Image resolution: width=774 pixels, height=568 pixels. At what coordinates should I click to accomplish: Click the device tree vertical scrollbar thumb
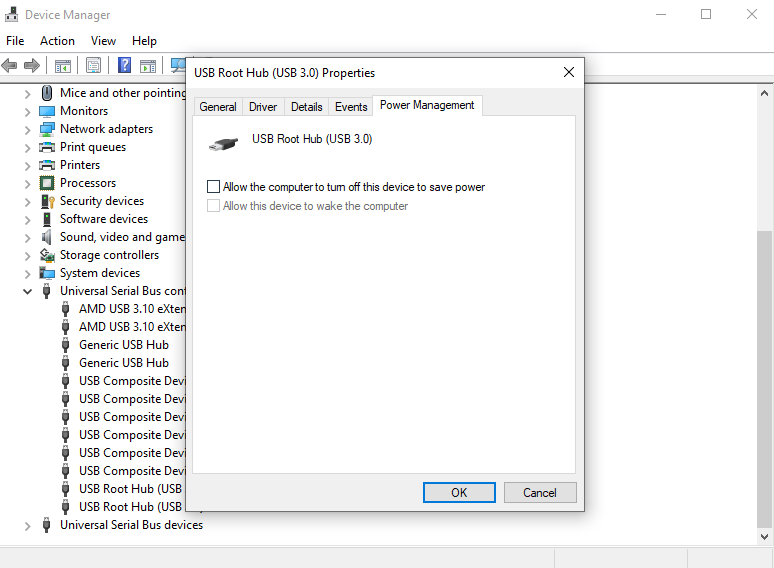click(764, 379)
